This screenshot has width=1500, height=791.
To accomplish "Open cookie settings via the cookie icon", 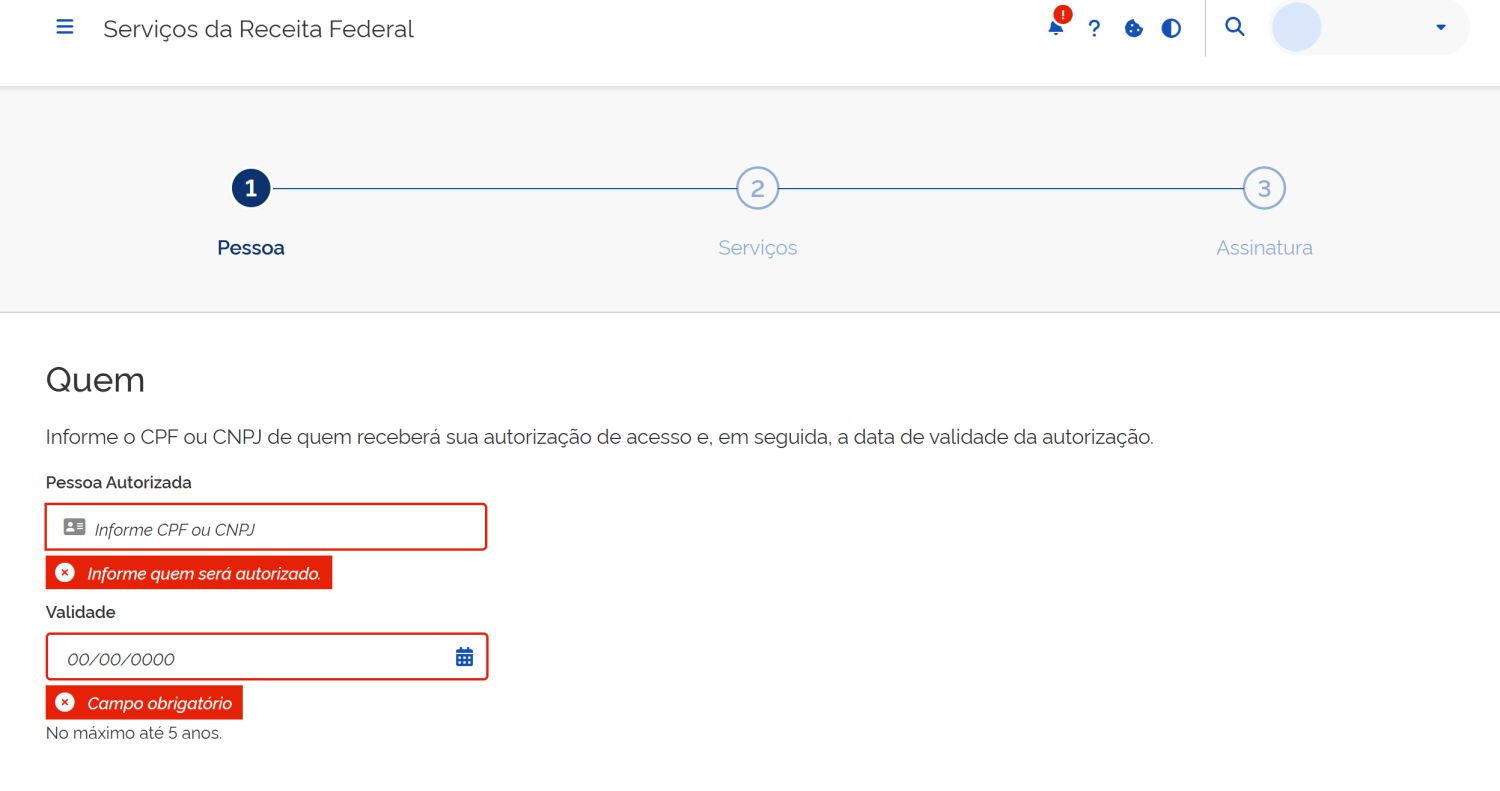I will pyautogui.click(x=1133, y=28).
